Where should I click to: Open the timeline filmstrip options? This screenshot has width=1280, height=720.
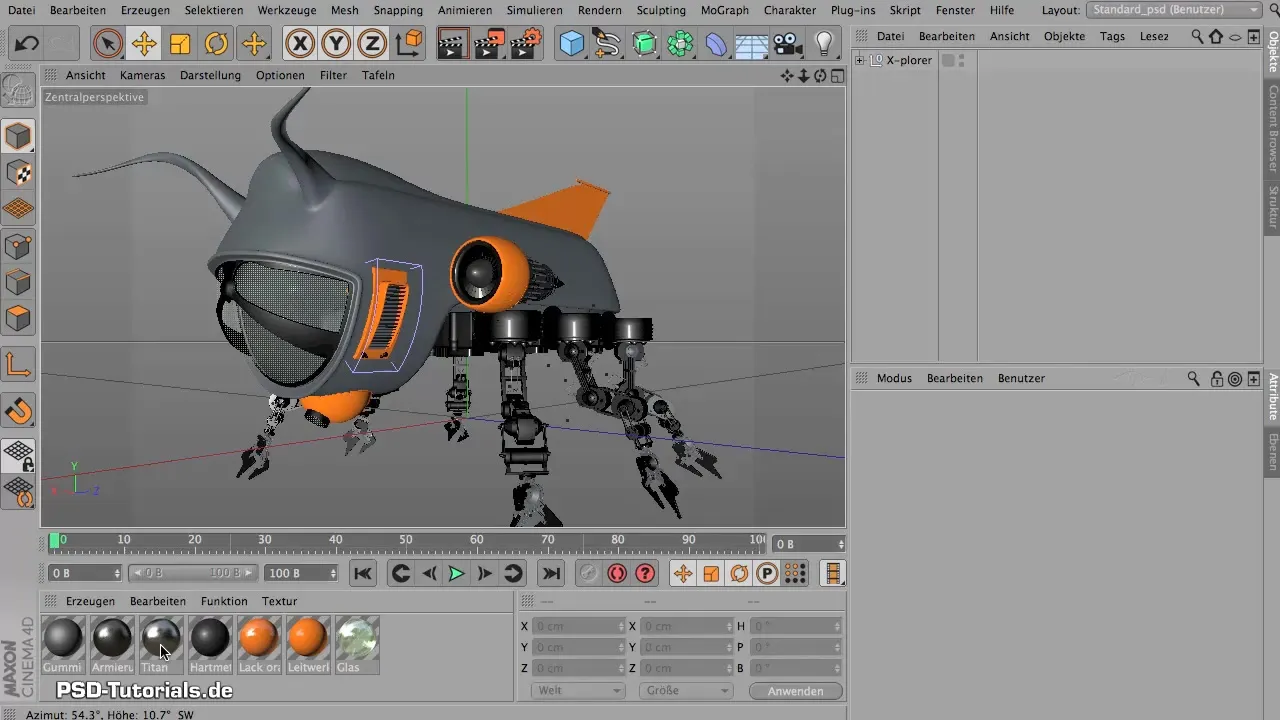point(832,573)
